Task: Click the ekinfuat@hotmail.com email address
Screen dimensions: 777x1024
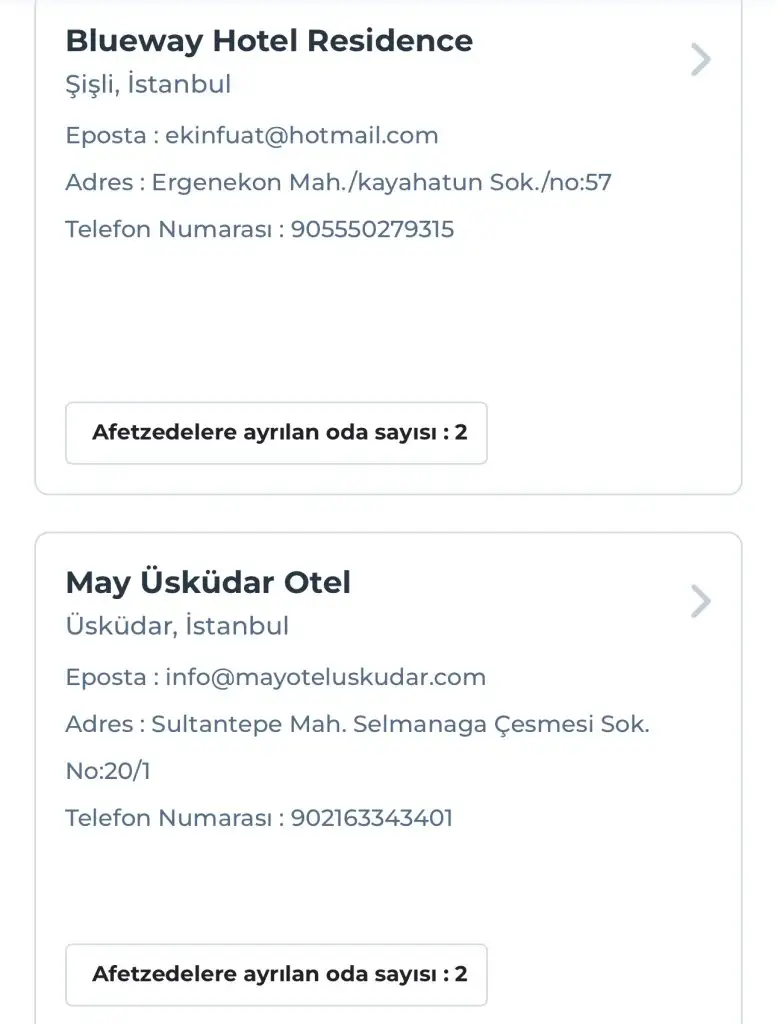Action: click(x=301, y=135)
